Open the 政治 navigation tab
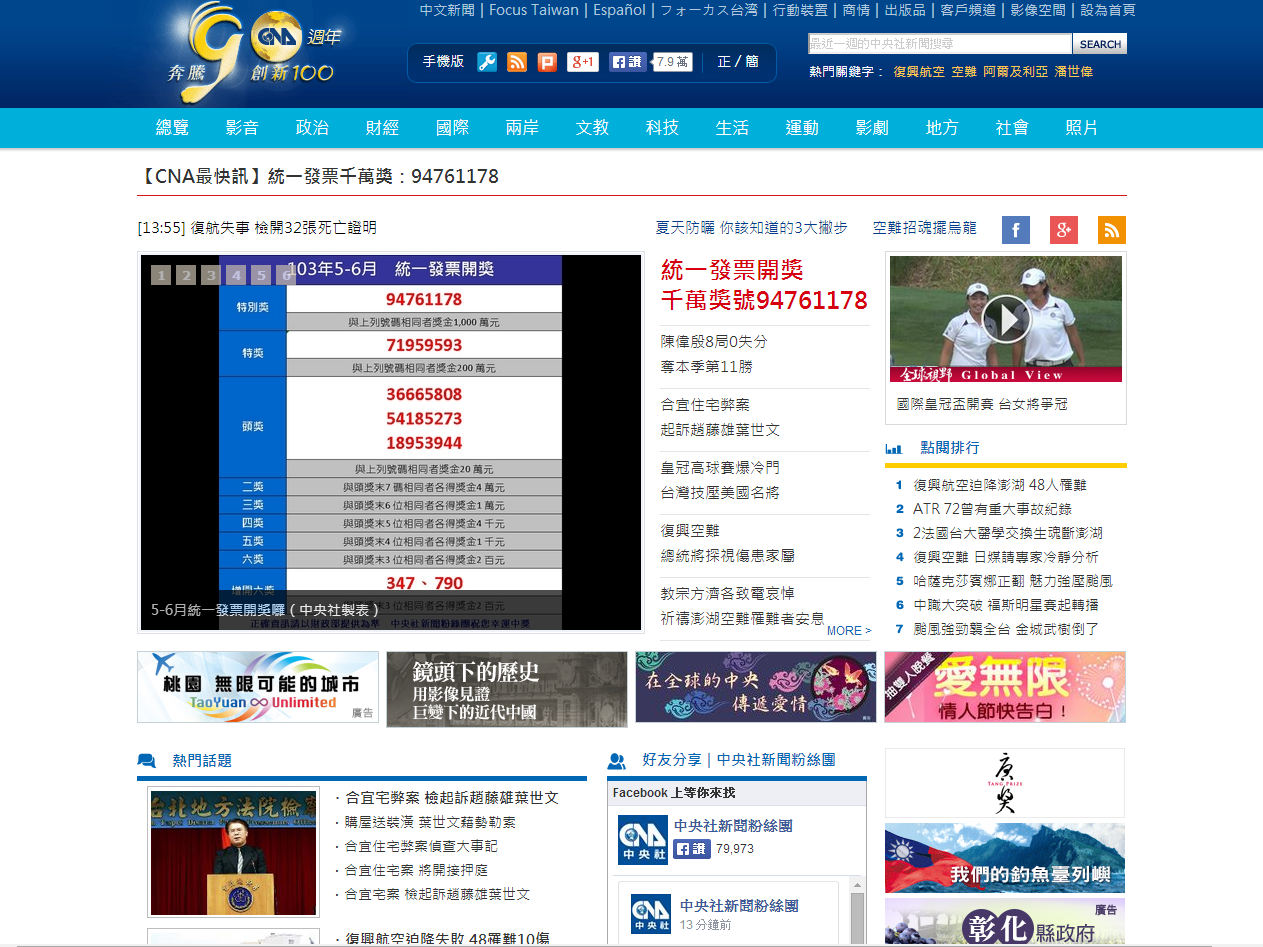Image resolution: width=1263 pixels, height=947 pixels. tap(312, 128)
